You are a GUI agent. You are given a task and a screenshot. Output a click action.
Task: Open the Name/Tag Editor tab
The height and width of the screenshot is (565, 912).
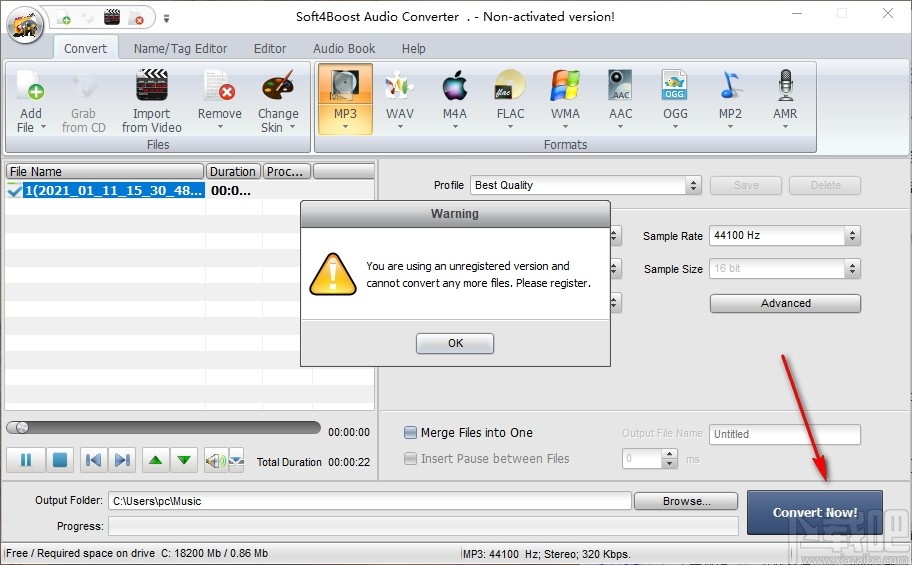[180, 48]
